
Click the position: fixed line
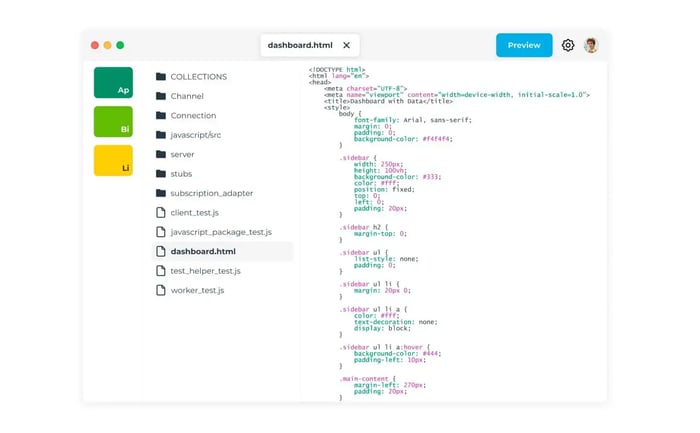coord(384,189)
